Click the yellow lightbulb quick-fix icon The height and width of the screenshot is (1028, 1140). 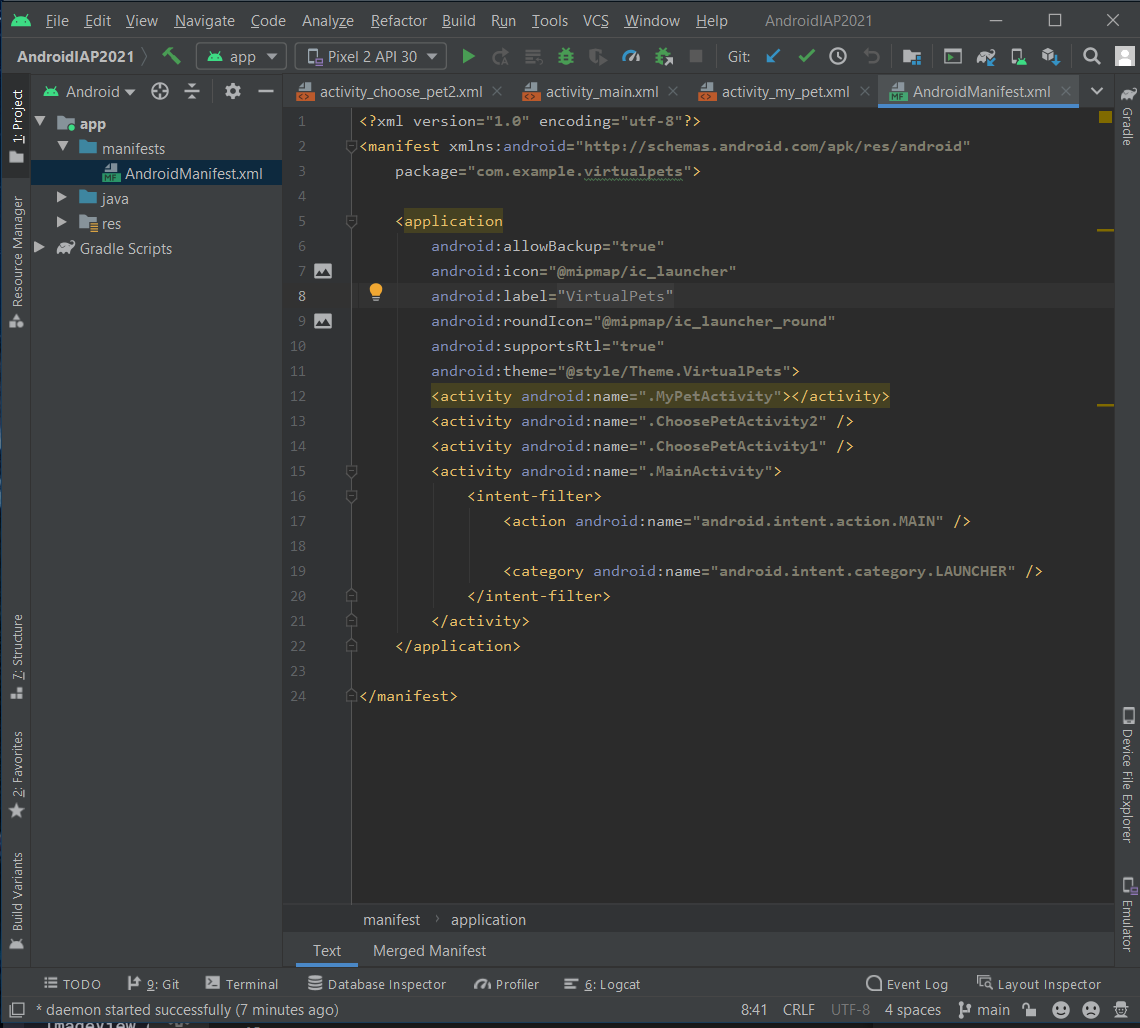(376, 292)
